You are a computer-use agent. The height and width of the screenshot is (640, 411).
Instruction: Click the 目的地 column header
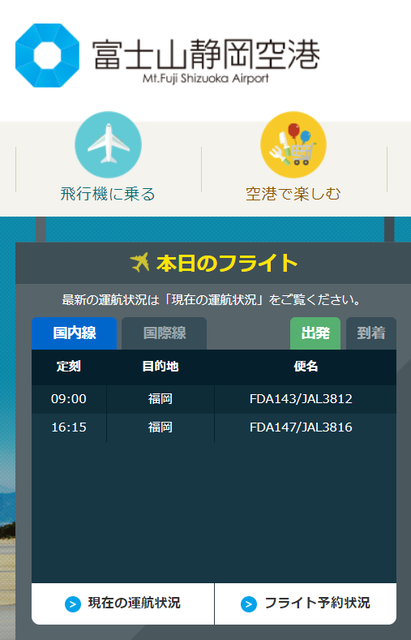coord(160,367)
